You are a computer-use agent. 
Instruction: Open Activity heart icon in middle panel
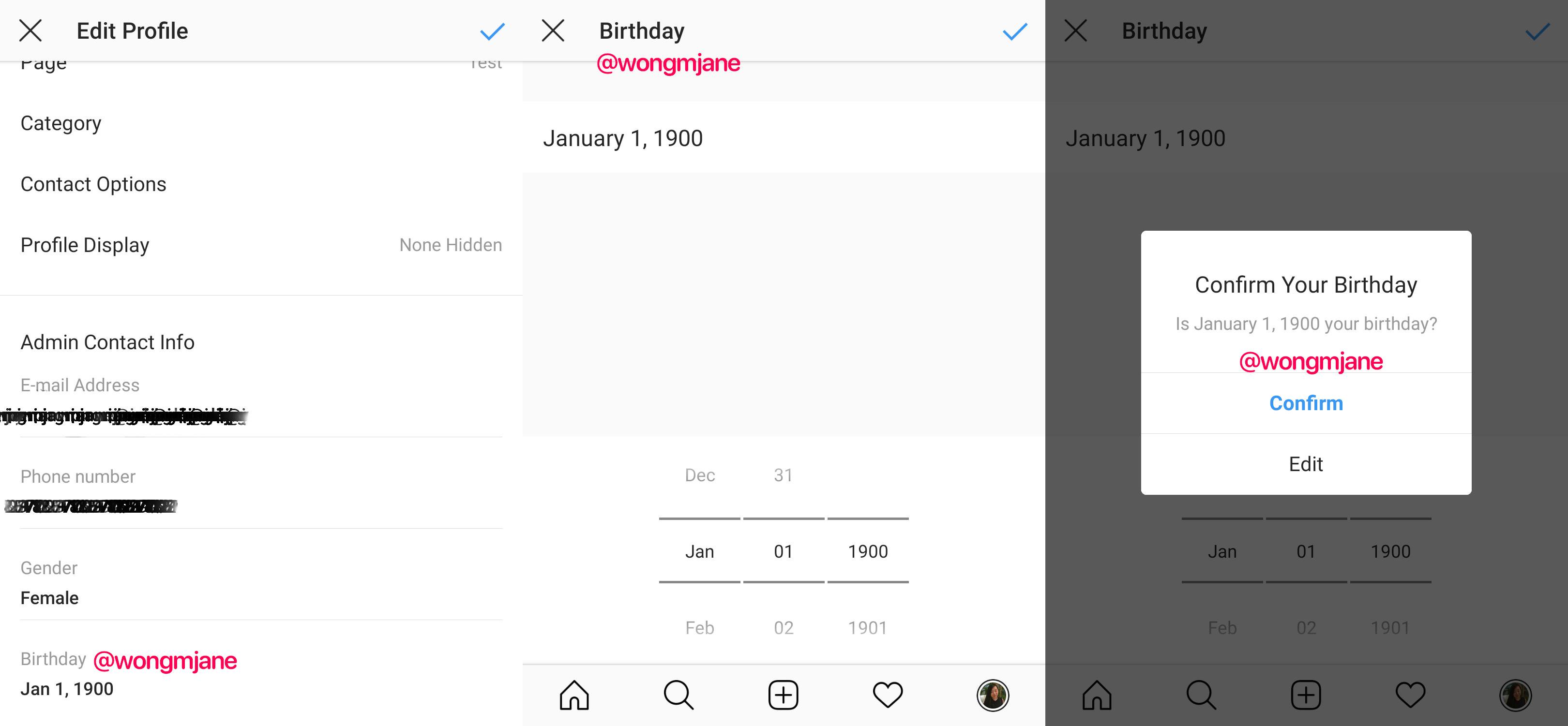point(888,695)
